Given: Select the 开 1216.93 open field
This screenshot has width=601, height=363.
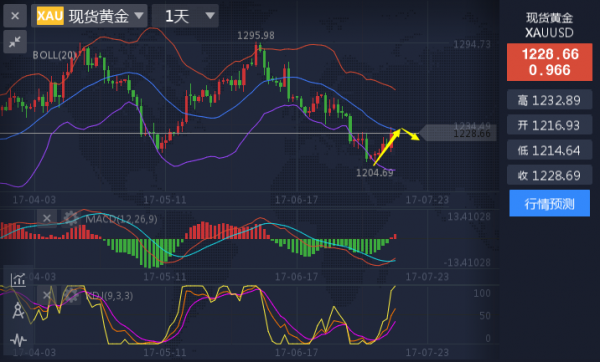Looking at the screenshot, I should [x=549, y=125].
